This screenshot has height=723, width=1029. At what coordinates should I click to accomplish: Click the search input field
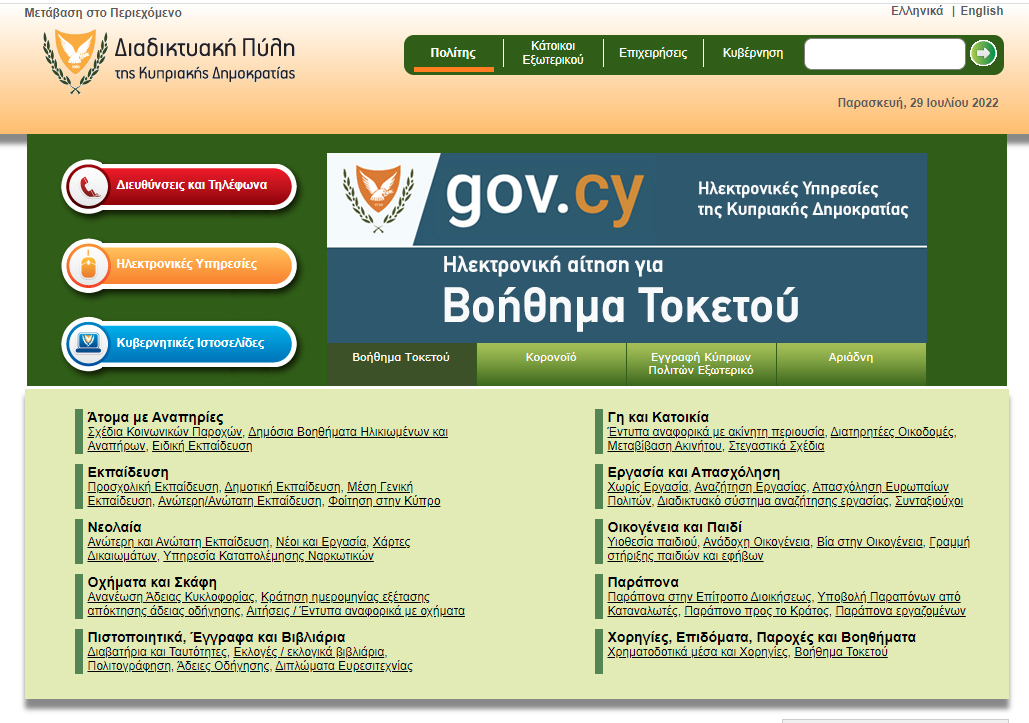885,53
